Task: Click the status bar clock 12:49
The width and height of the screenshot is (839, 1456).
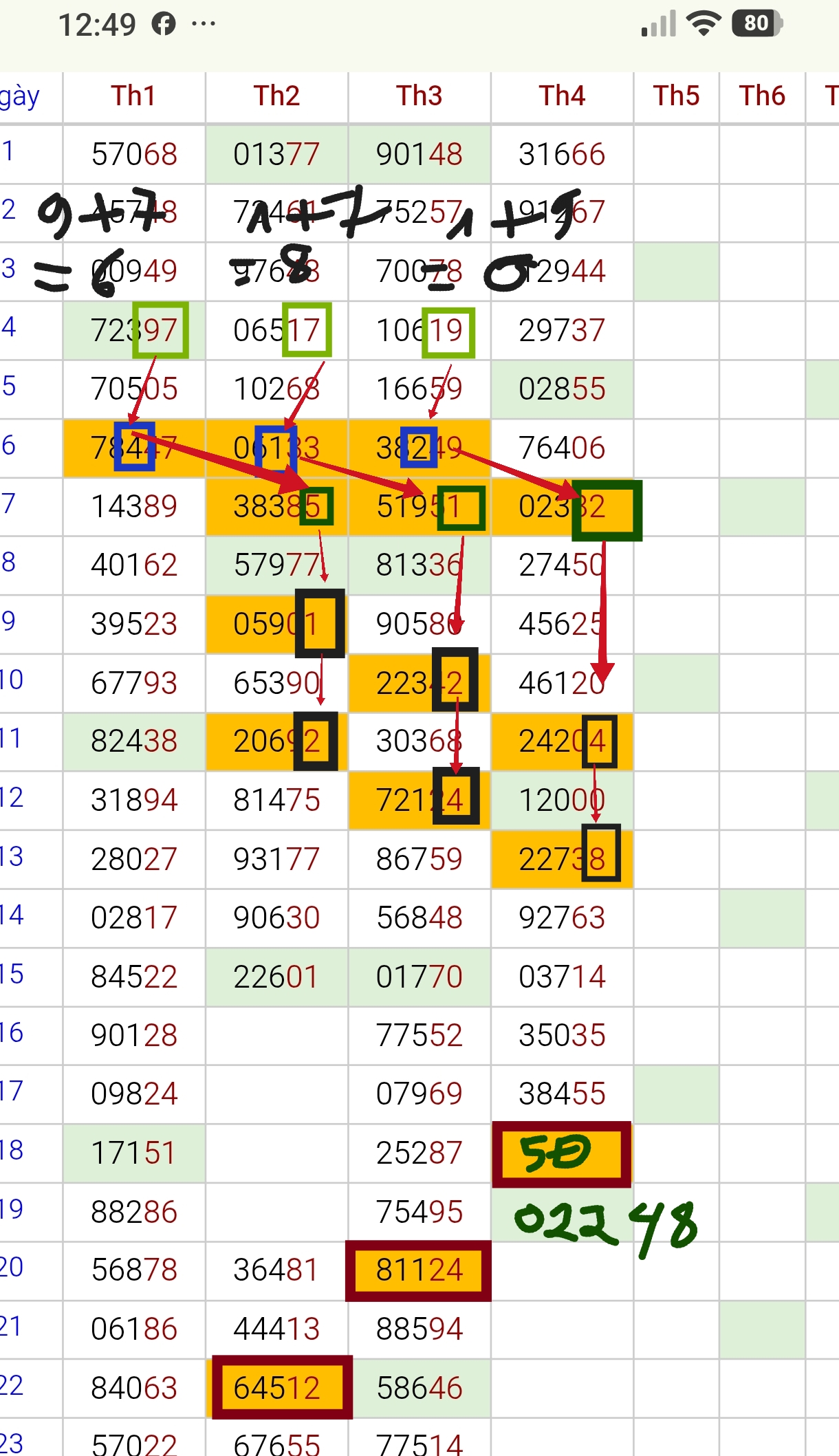Action: click(x=97, y=25)
